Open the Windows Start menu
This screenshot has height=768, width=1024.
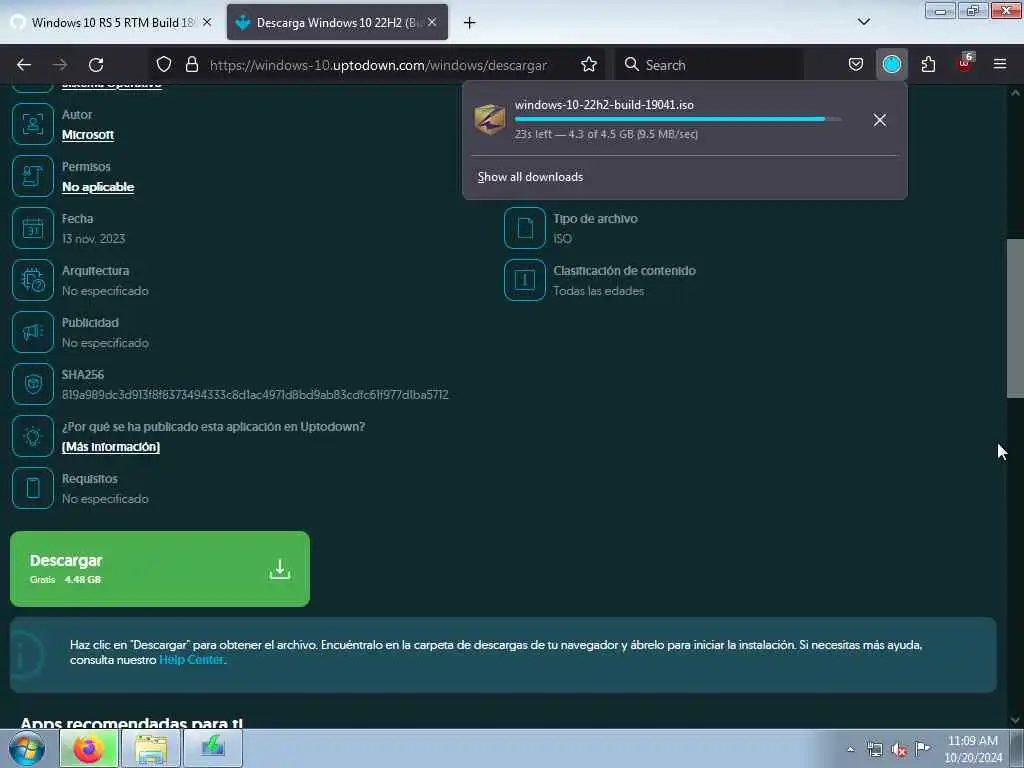(27, 748)
